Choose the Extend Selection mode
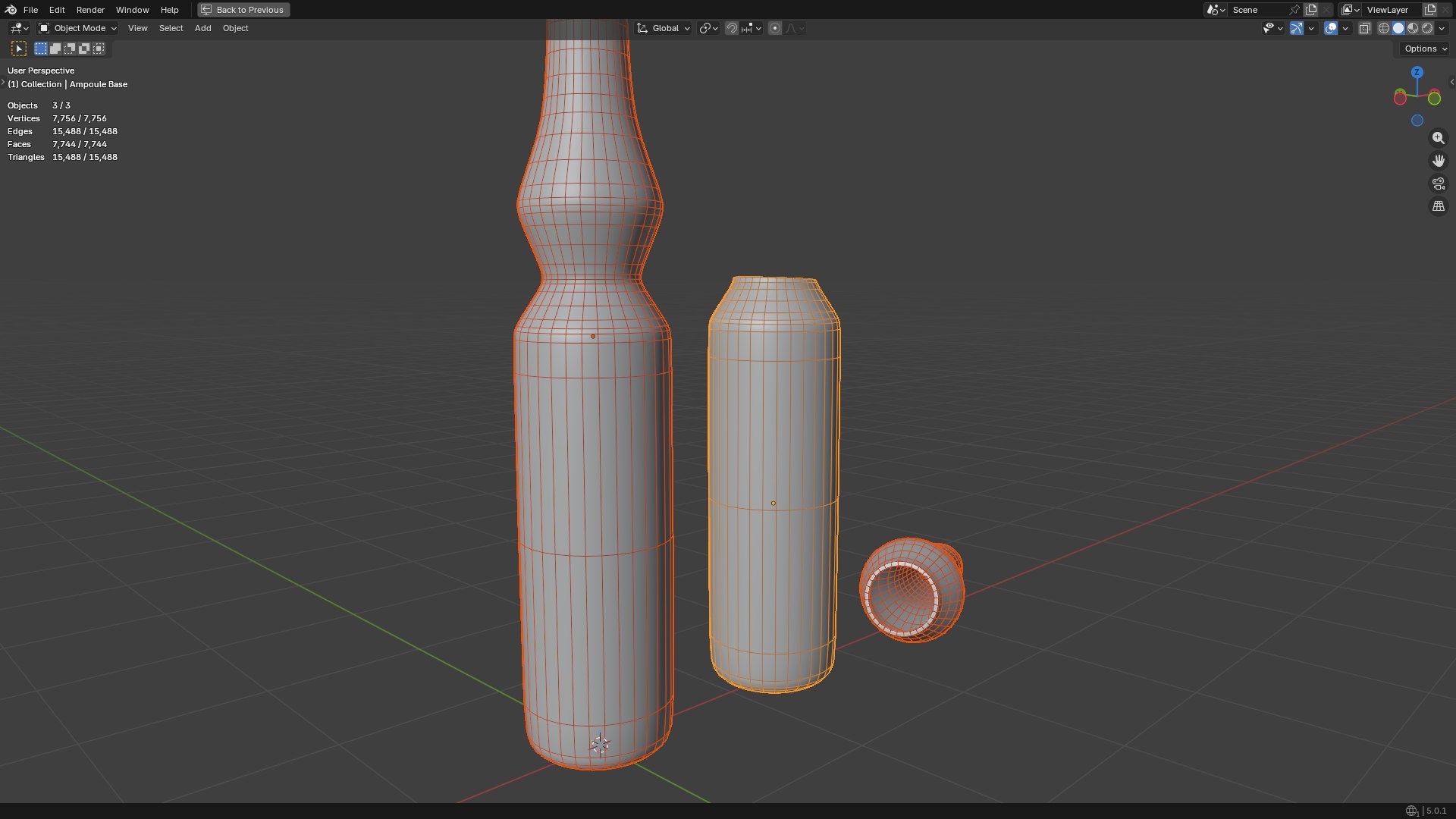 coord(55,49)
